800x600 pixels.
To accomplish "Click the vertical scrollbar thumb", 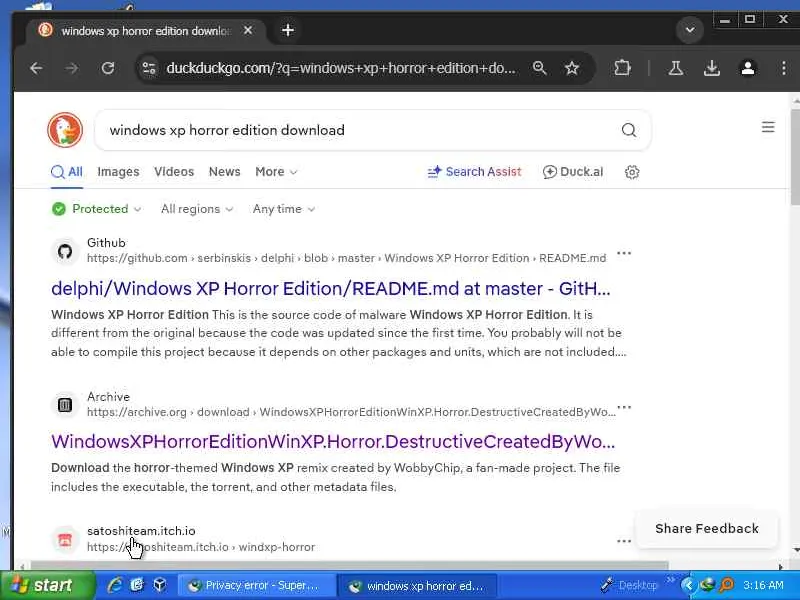I will (x=795, y=157).
